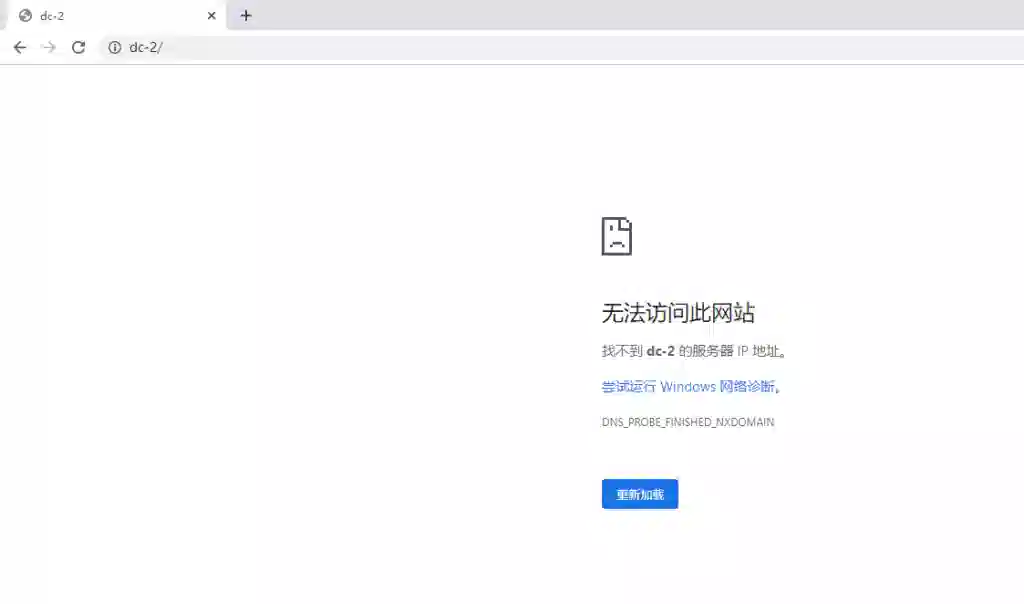
Task: Focus the address bar showing dc-2/
Action: (562, 47)
